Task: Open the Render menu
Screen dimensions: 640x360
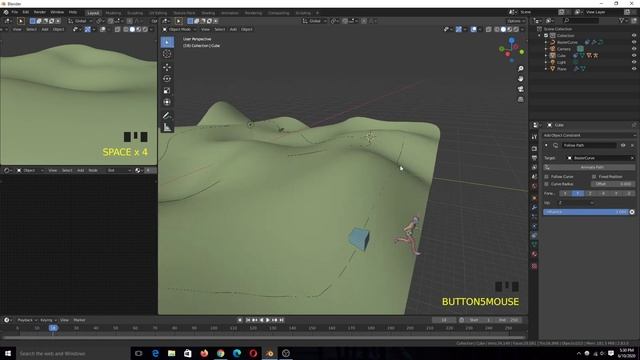Action: pos(40,12)
